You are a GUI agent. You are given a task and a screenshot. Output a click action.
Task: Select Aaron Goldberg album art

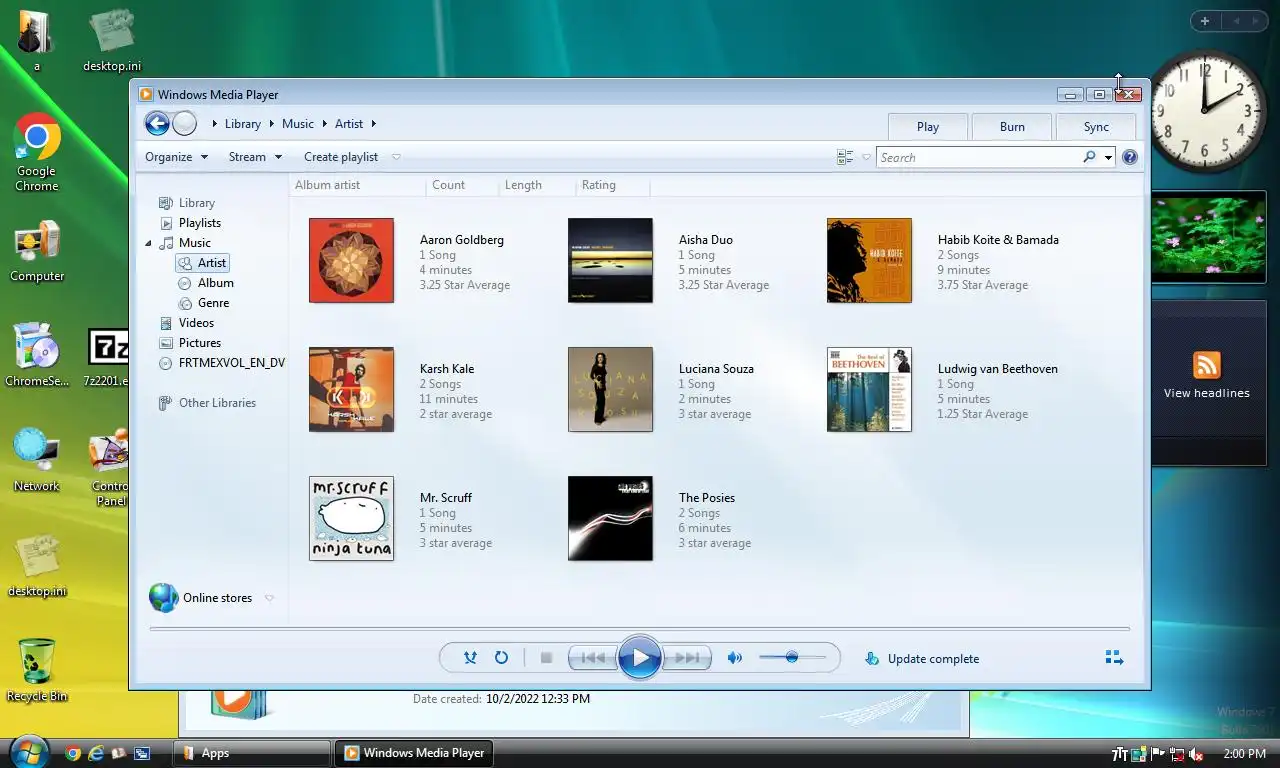pos(351,260)
